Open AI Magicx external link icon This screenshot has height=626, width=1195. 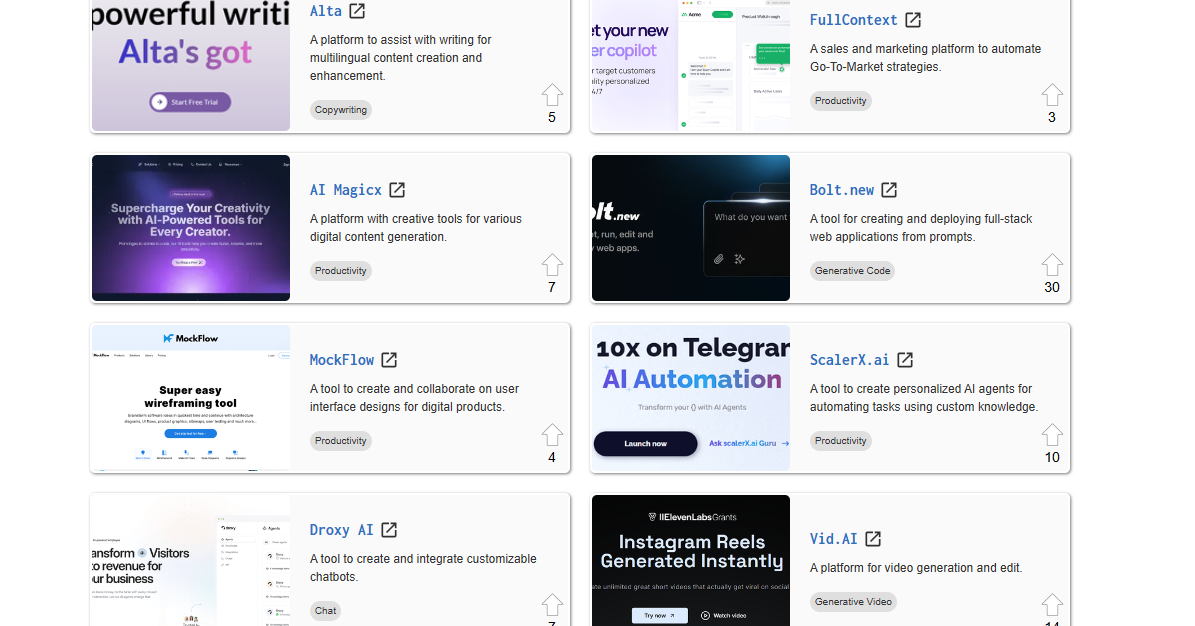click(397, 190)
